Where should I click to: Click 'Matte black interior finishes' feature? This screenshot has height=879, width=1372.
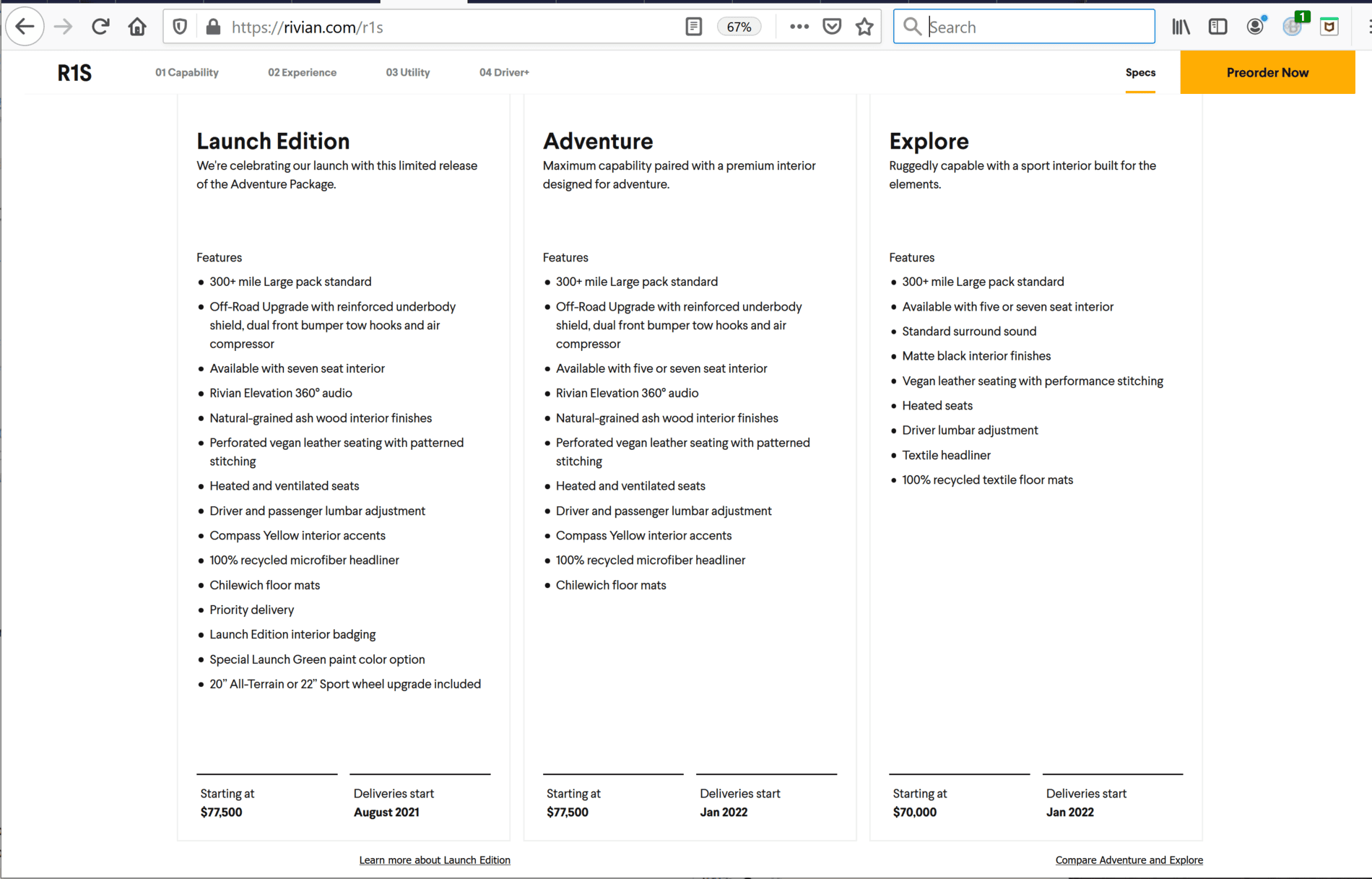976,356
